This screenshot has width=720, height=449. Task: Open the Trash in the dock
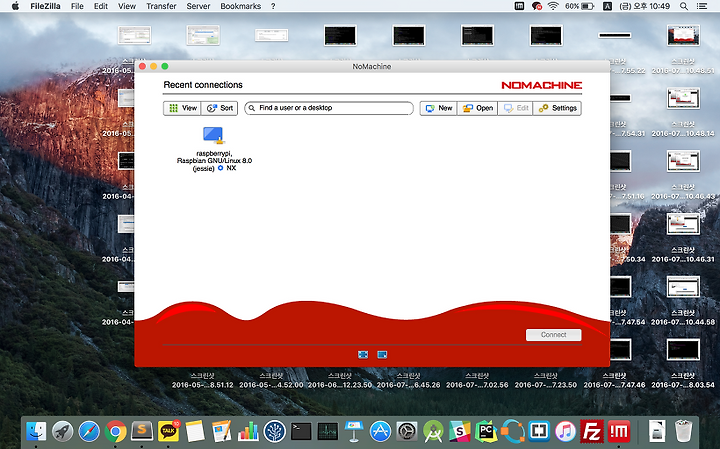pos(684,432)
